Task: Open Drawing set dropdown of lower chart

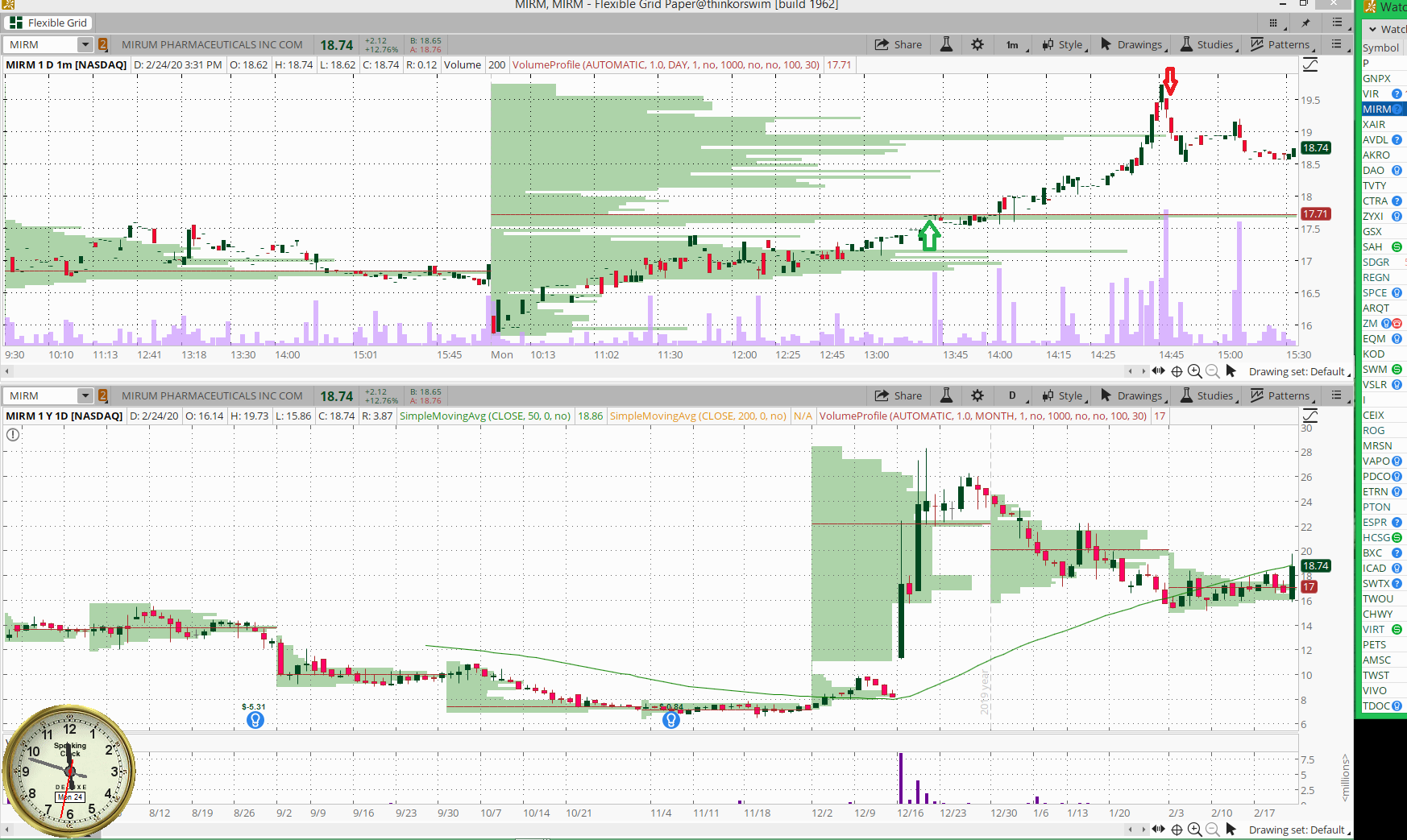Action: click(x=1299, y=830)
